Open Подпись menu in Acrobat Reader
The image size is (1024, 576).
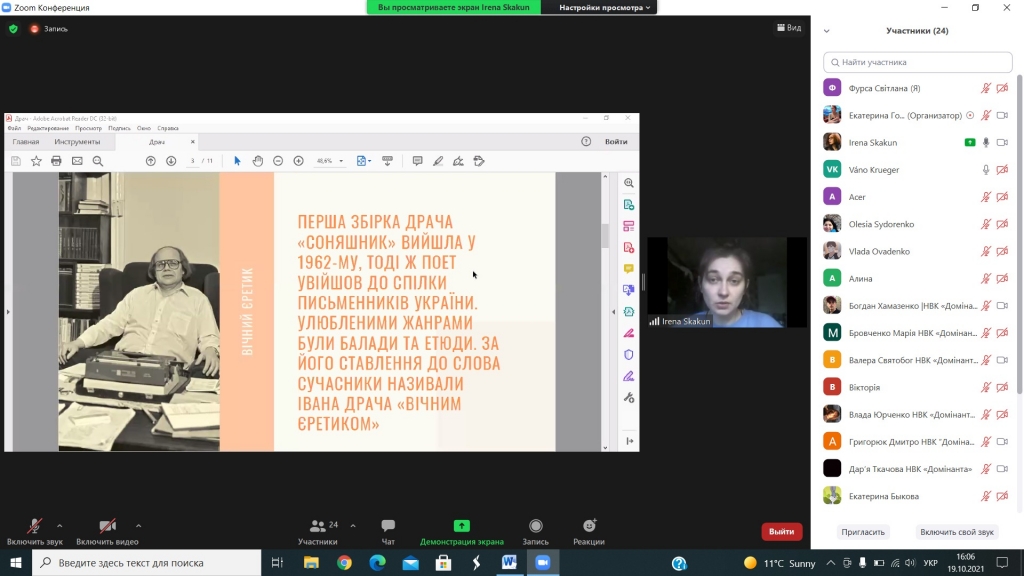(x=119, y=129)
